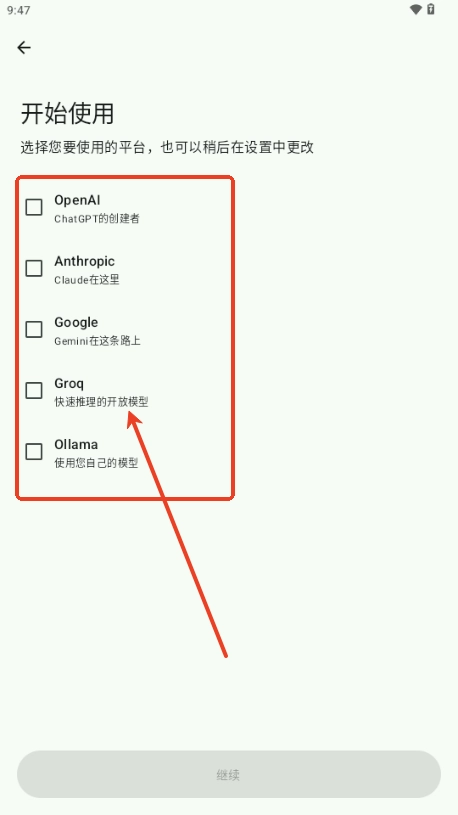Tap the 继续 continue button
The width and height of the screenshot is (458, 815).
click(229, 774)
